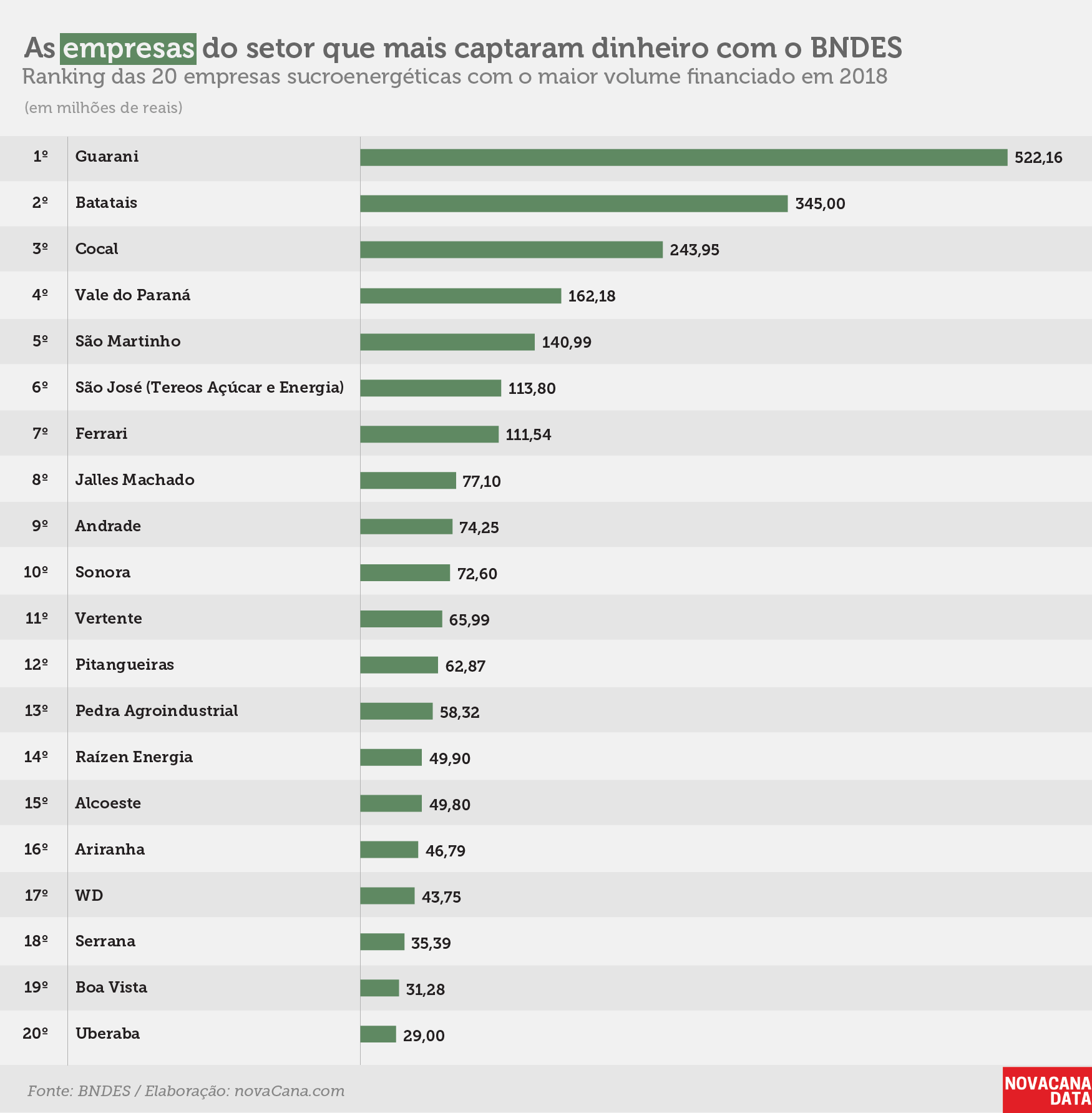Screen dimensions: 1092x1113
Task: Click the "Fonte: BNDES / Elaboração: novaCana.com" text
Action: (x=186, y=1091)
